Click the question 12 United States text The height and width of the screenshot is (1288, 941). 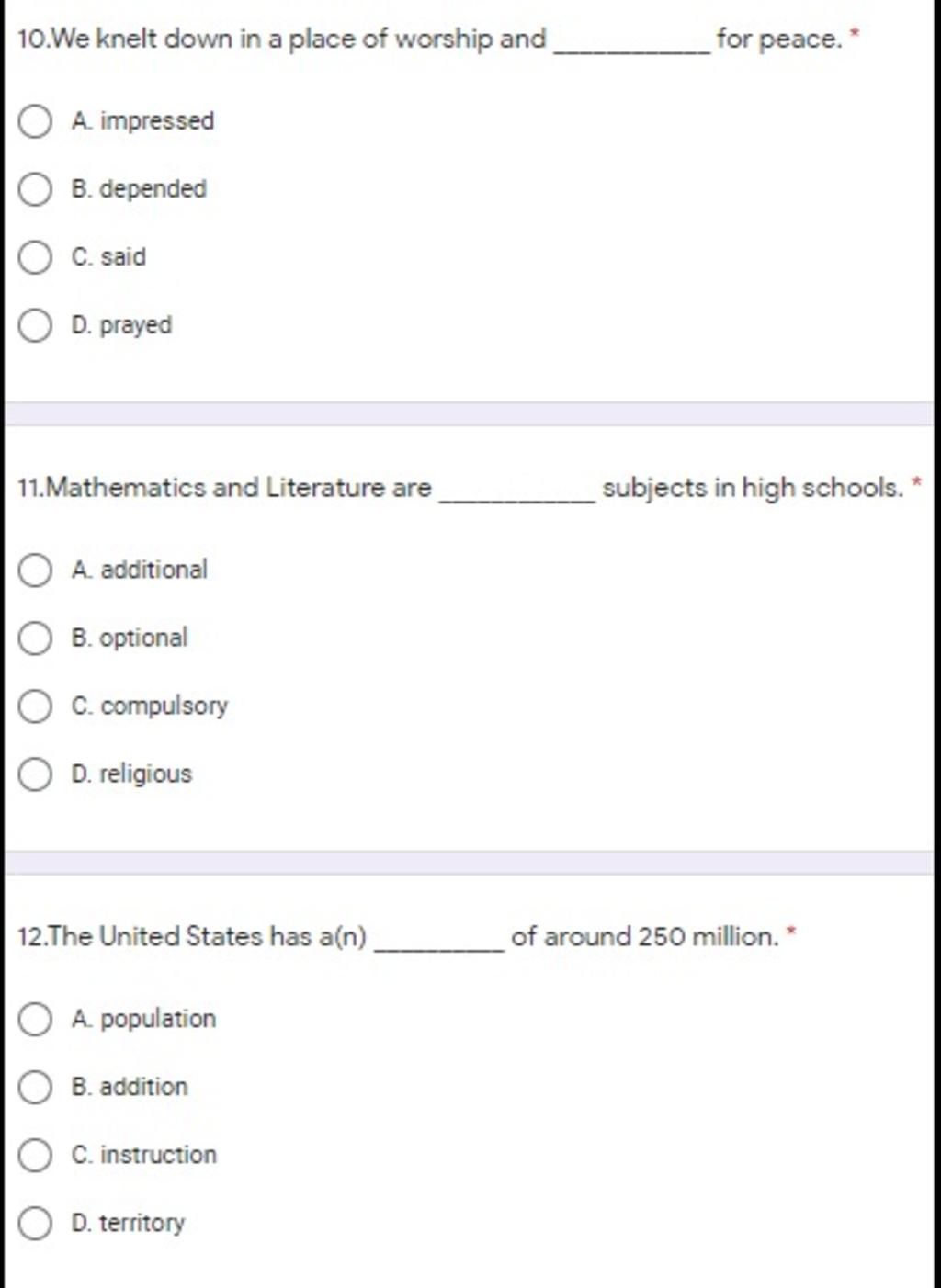click(399, 937)
